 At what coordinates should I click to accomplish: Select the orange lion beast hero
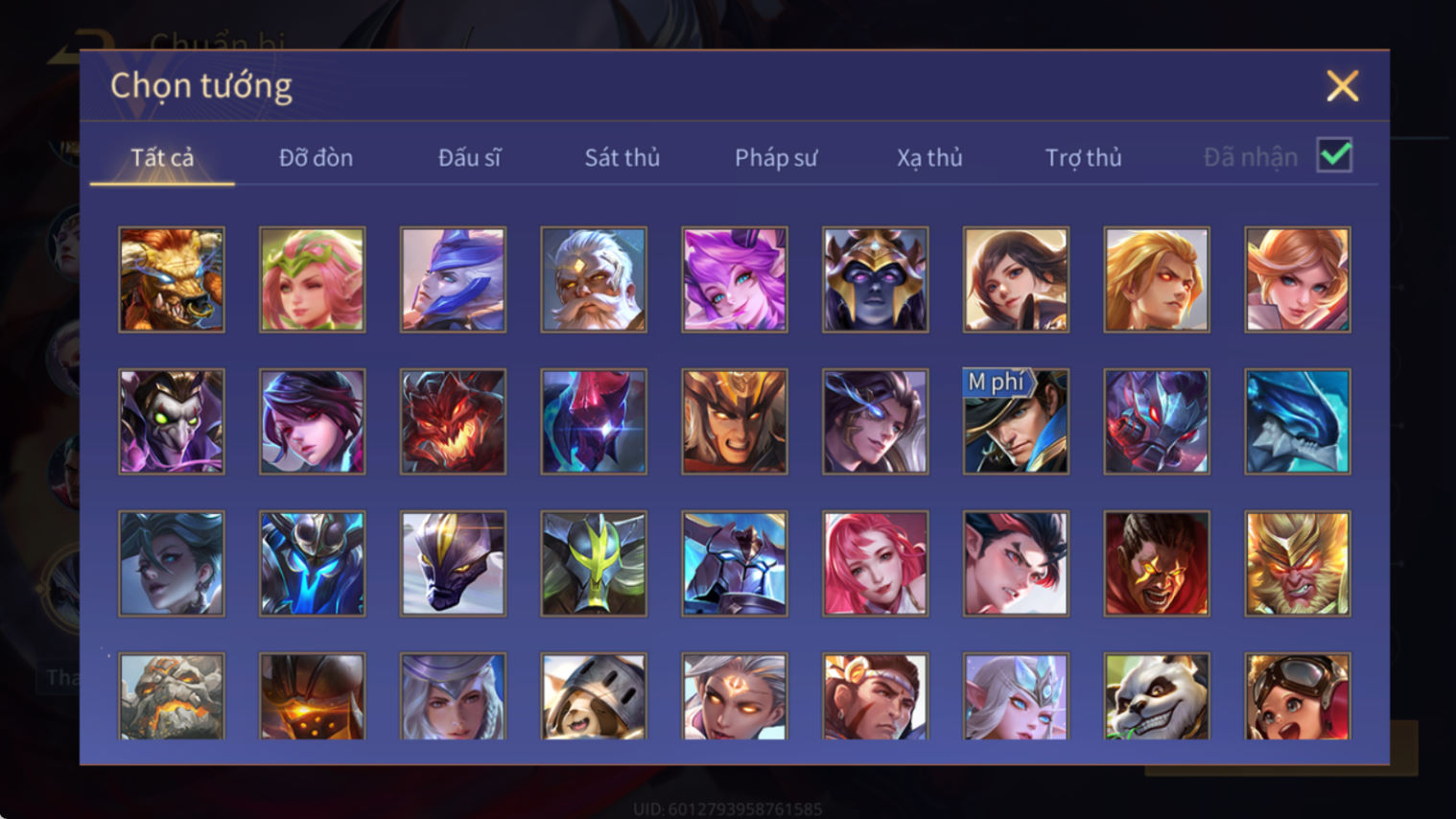(172, 280)
